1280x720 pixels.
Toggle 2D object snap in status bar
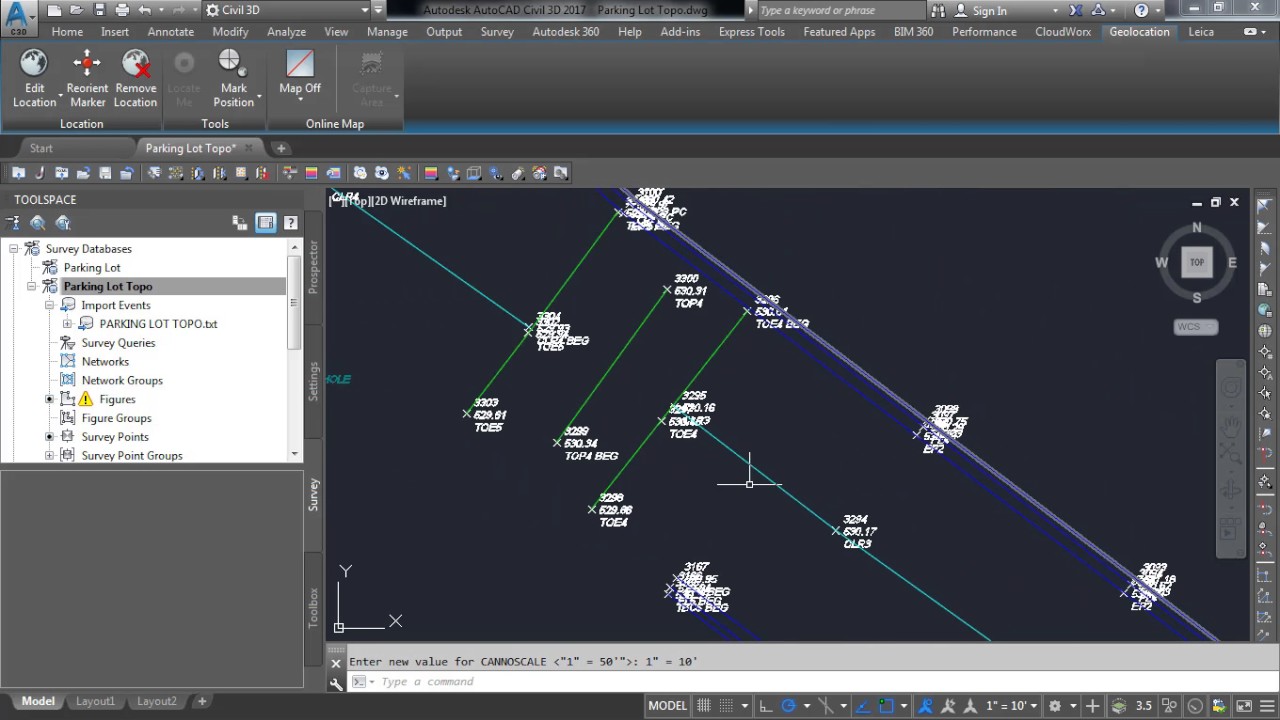[885, 706]
